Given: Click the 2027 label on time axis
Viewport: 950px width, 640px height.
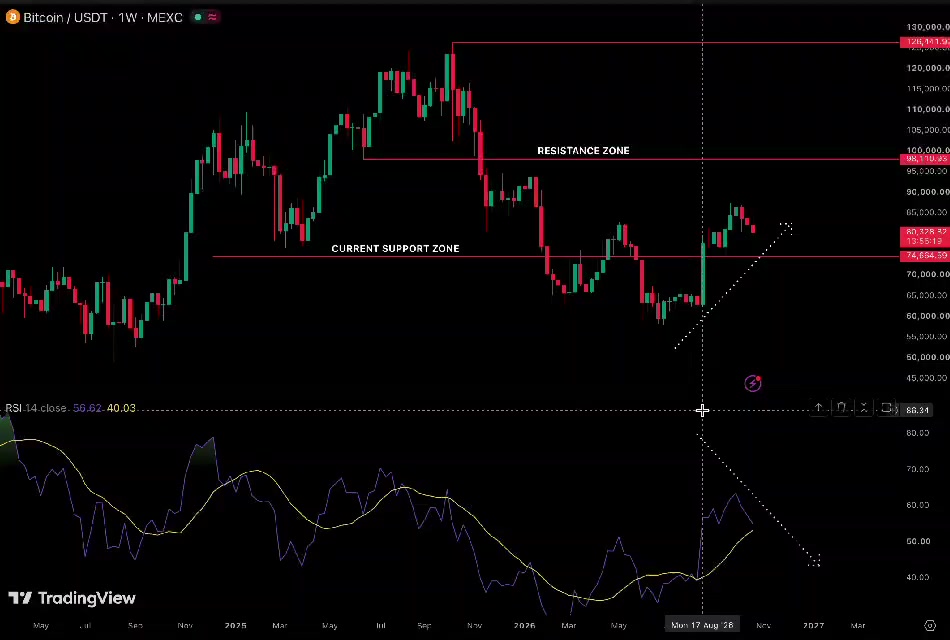Looking at the screenshot, I should click(x=813, y=625).
